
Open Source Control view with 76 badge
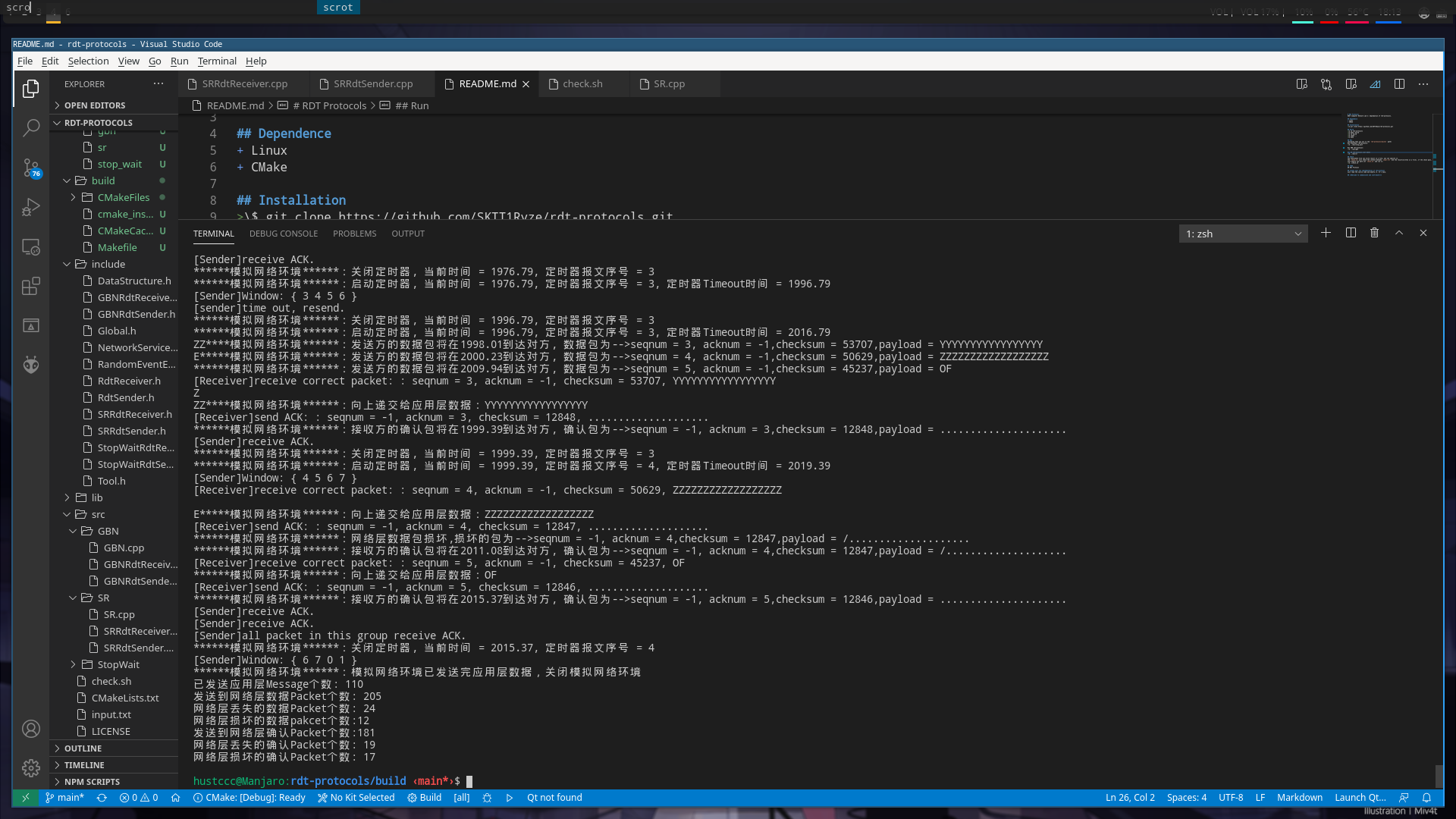pos(31,168)
